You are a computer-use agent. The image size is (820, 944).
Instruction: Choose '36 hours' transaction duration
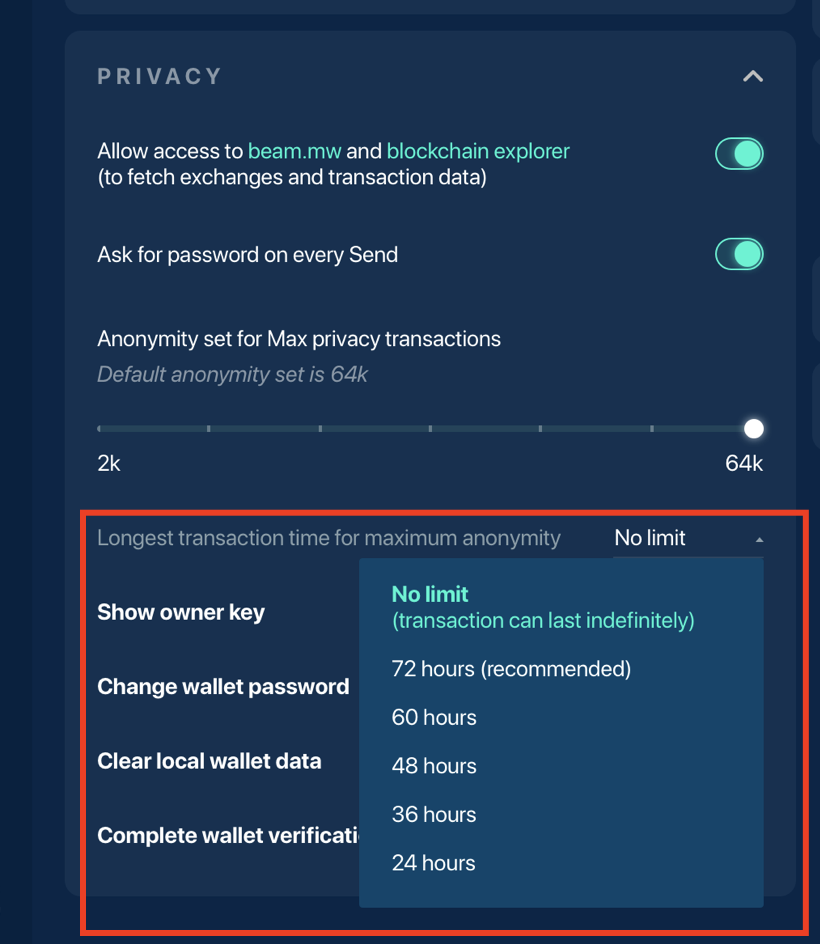tap(434, 814)
